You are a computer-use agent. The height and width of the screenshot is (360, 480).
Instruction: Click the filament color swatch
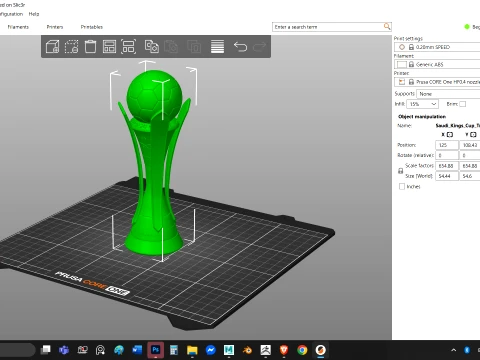pos(402,64)
